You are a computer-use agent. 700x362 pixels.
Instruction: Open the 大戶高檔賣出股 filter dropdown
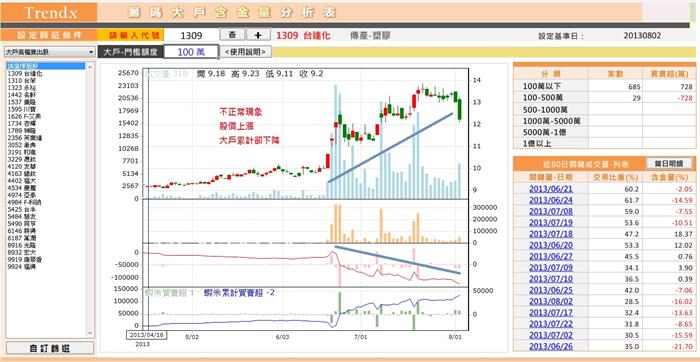pyautogui.click(x=49, y=52)
